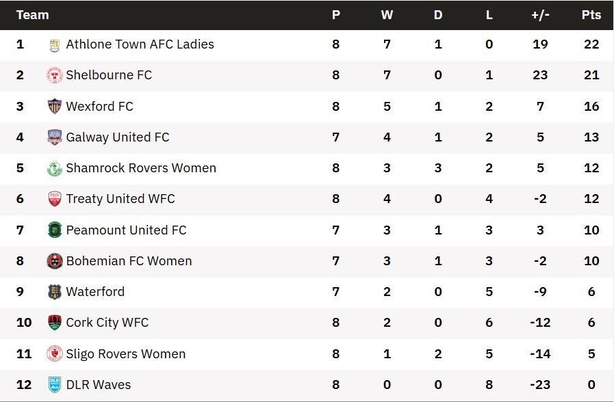The width and height of the screenshot is (614, 402).
Task: Click the DLR Waves team name
Action: pos(98,385)
